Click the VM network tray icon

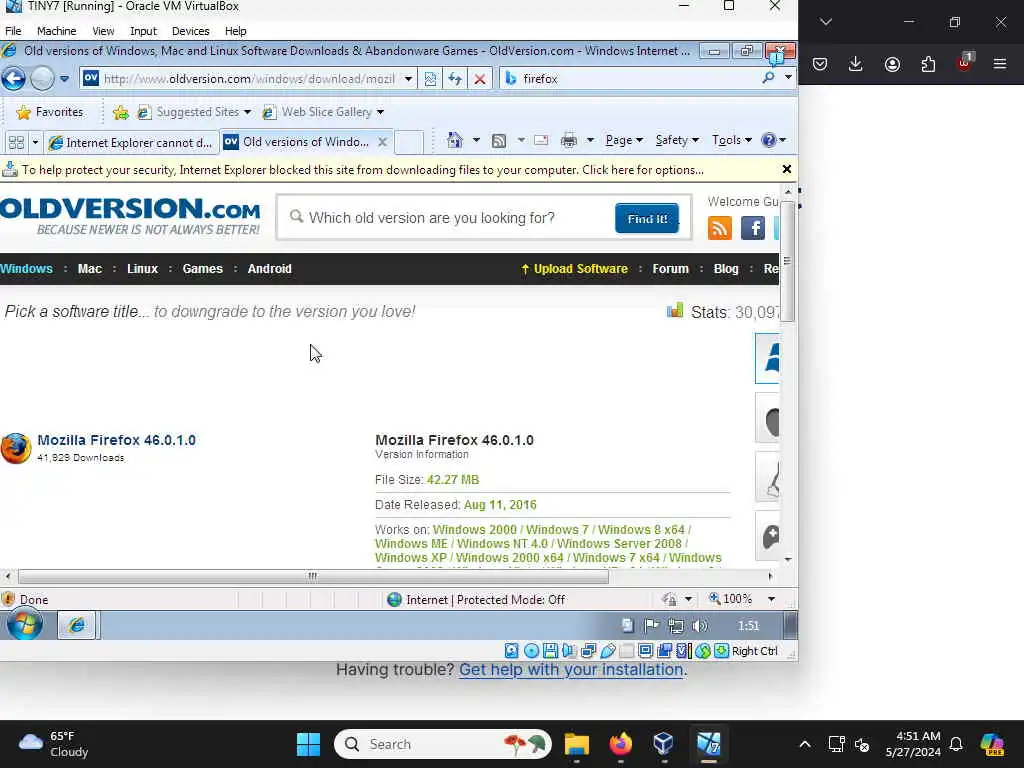point(676,626)
